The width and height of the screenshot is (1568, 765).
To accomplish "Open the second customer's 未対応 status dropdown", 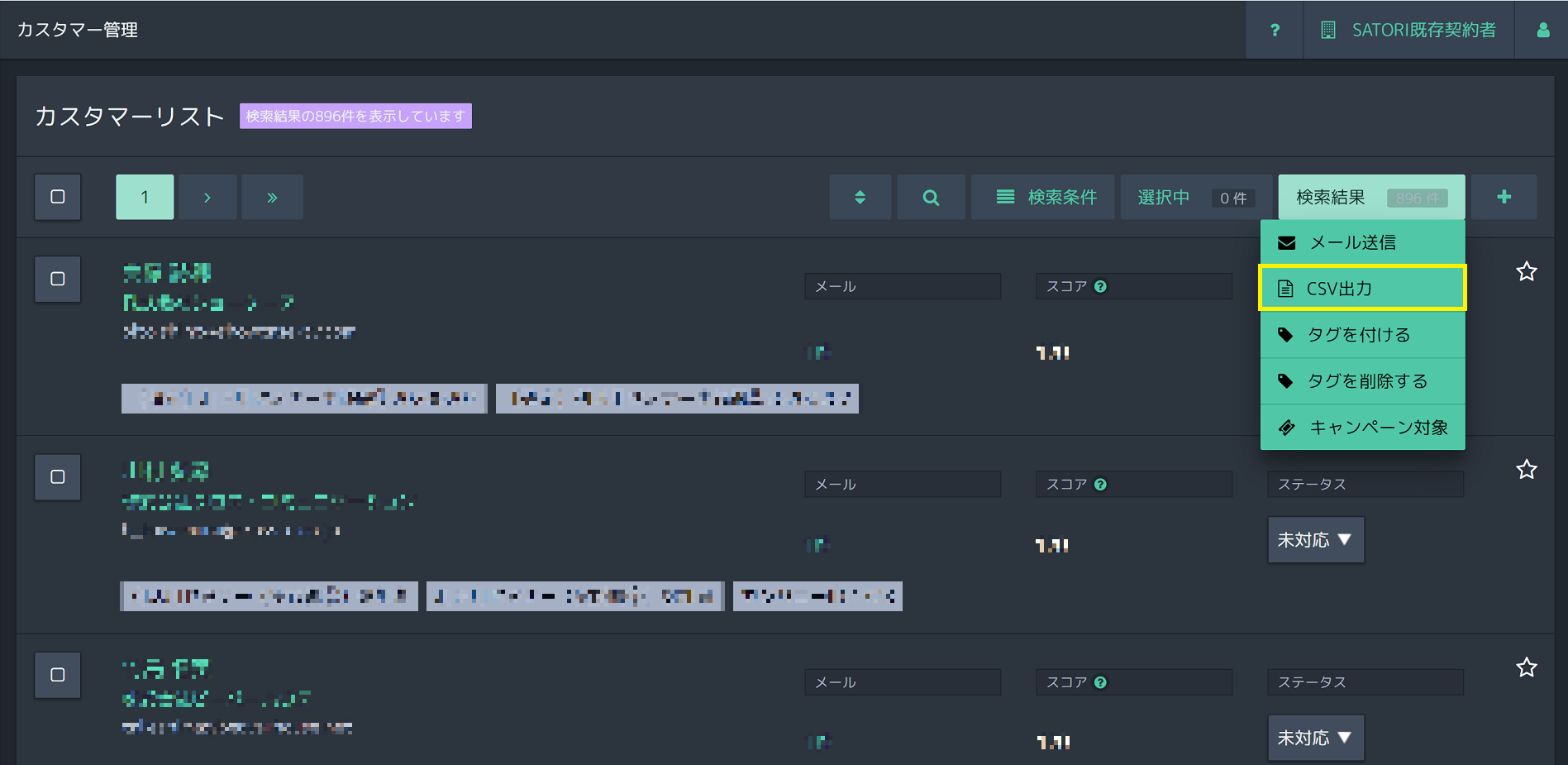I will point(1315,540).
